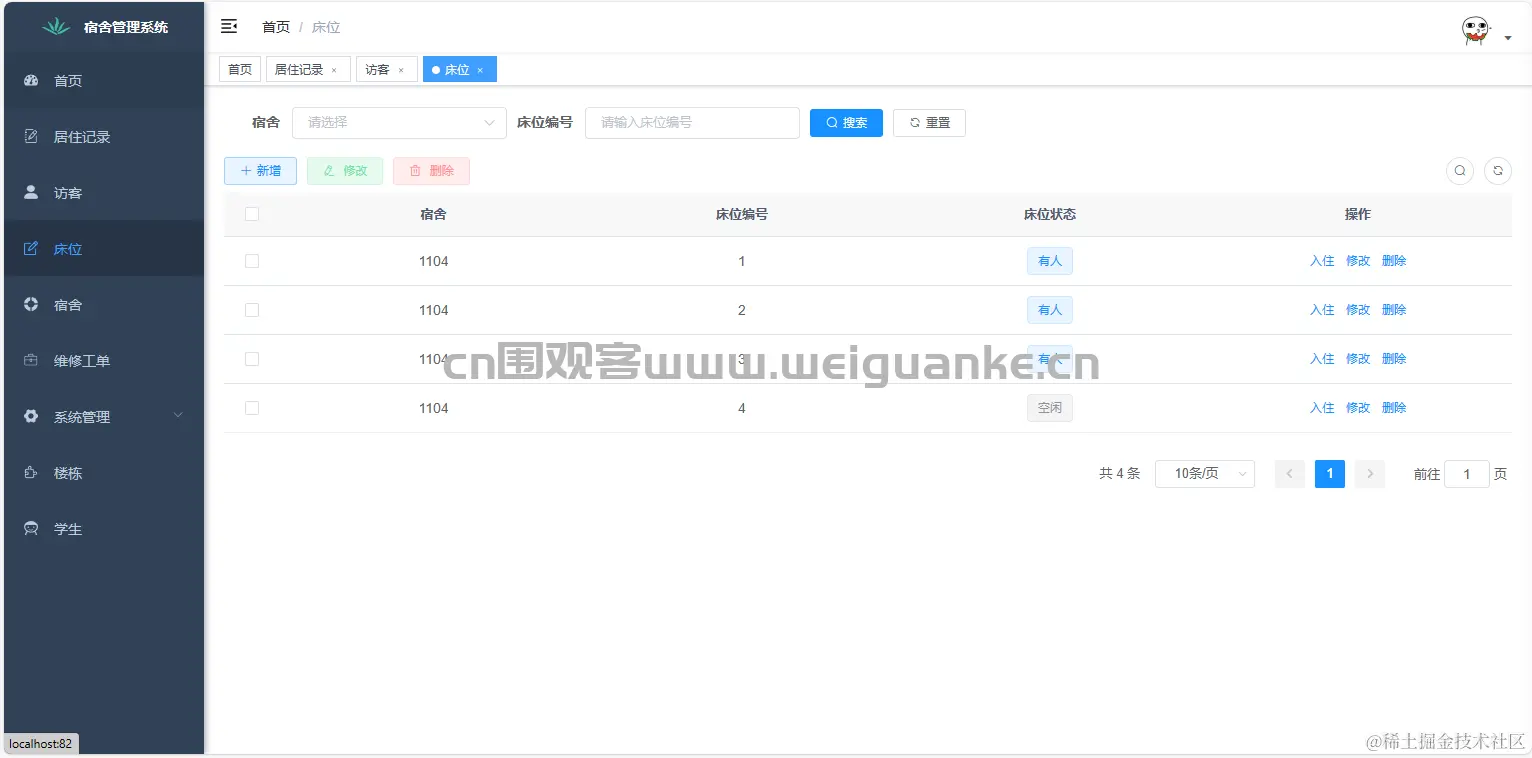Screen dimensions: 1532x758
Task: Click the 重置 button
Action: pyautogui.click(x=929, y=123)
